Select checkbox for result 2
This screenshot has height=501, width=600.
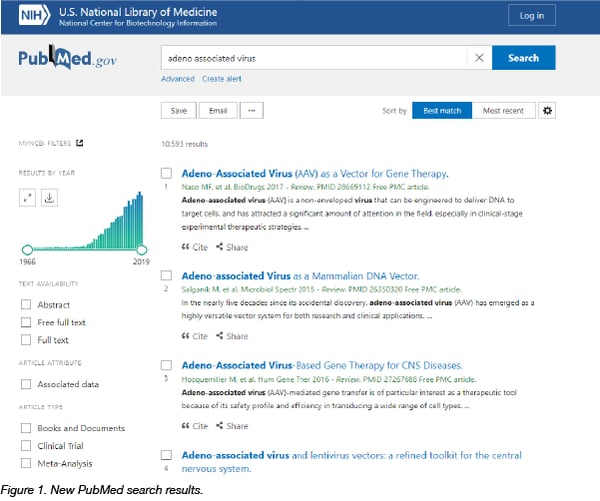[166, 275]
